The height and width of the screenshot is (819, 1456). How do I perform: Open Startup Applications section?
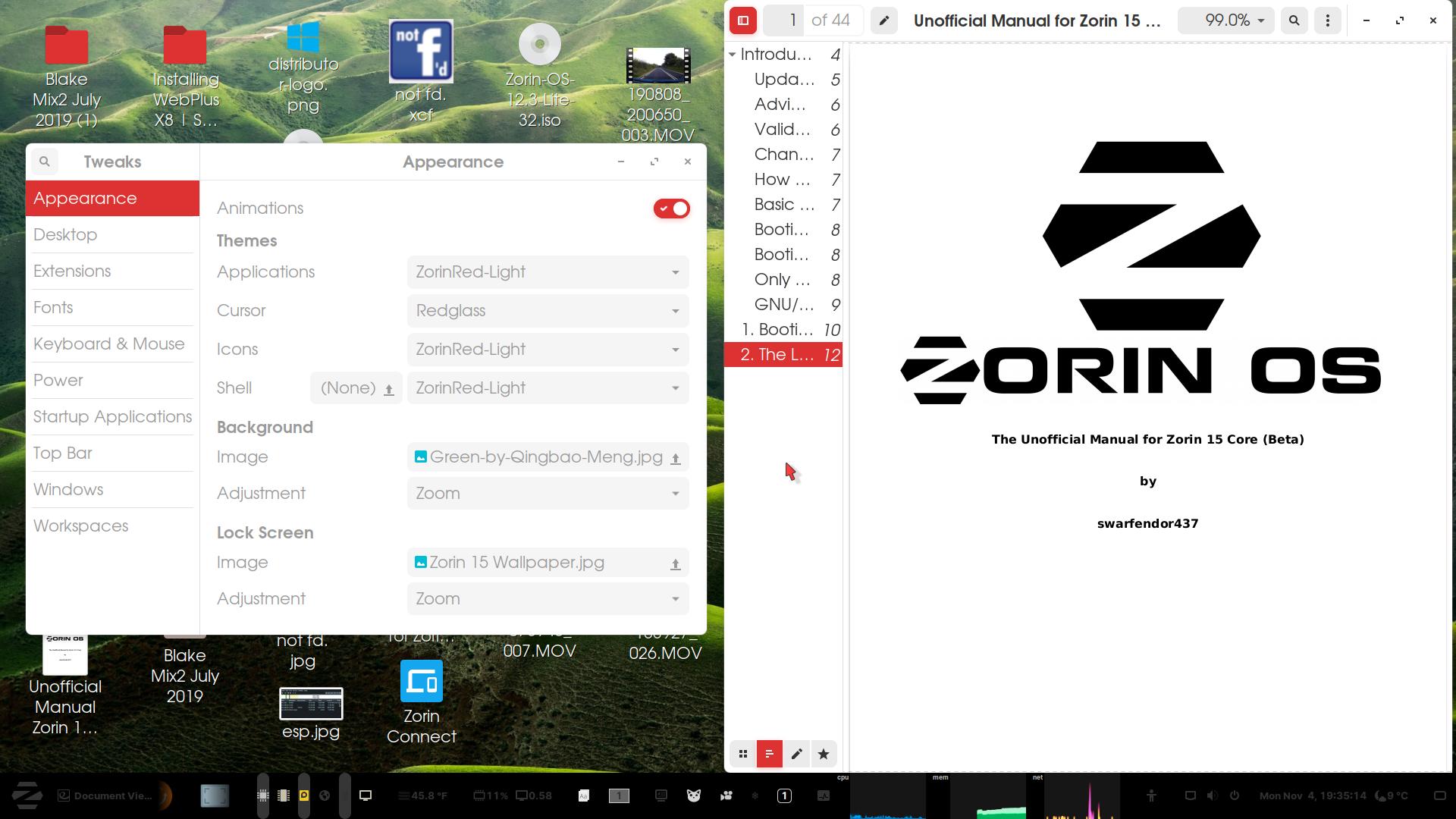(112, 416)
